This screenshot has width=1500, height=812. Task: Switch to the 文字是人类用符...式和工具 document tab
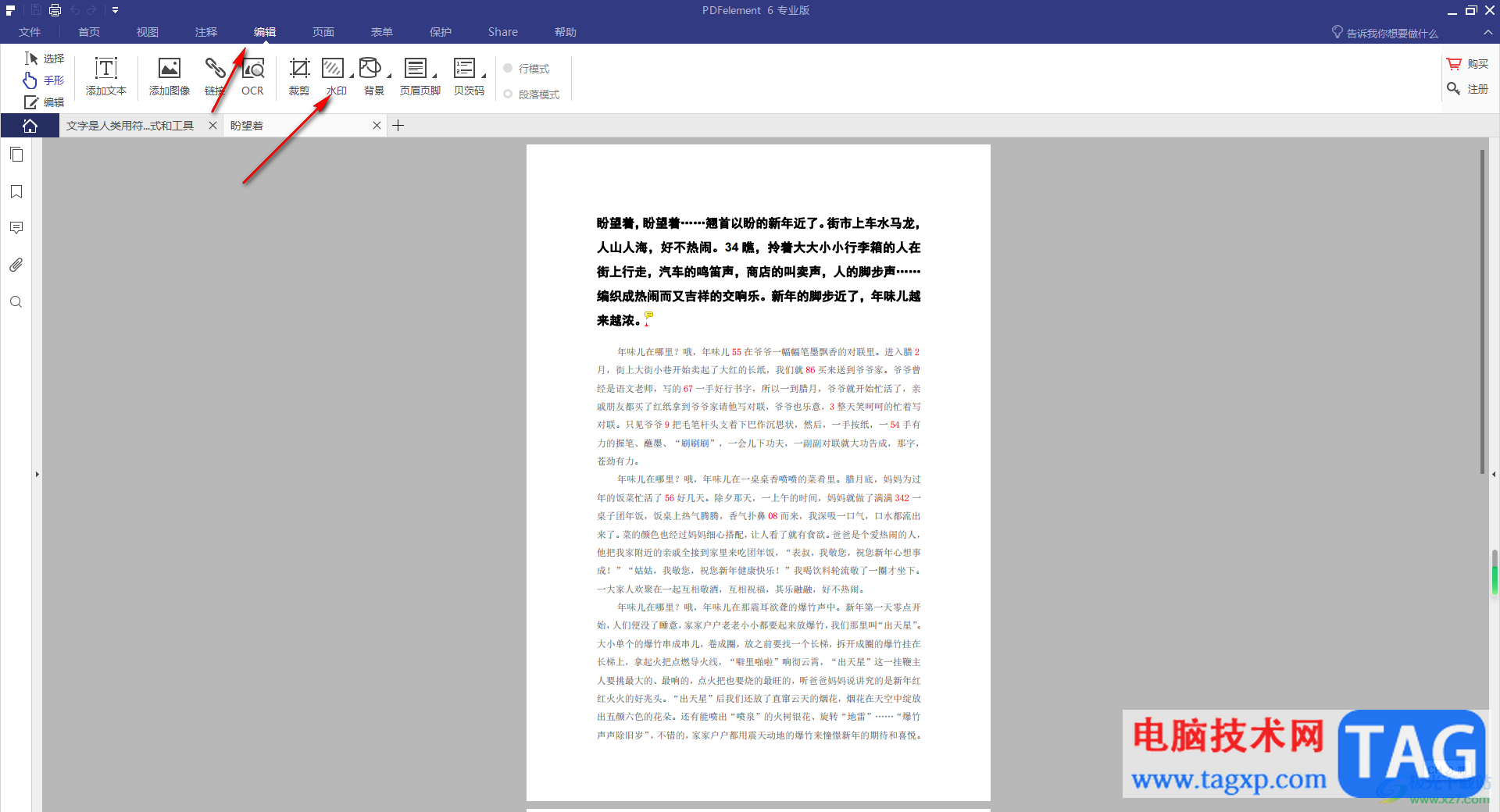(x=130, y=126)
